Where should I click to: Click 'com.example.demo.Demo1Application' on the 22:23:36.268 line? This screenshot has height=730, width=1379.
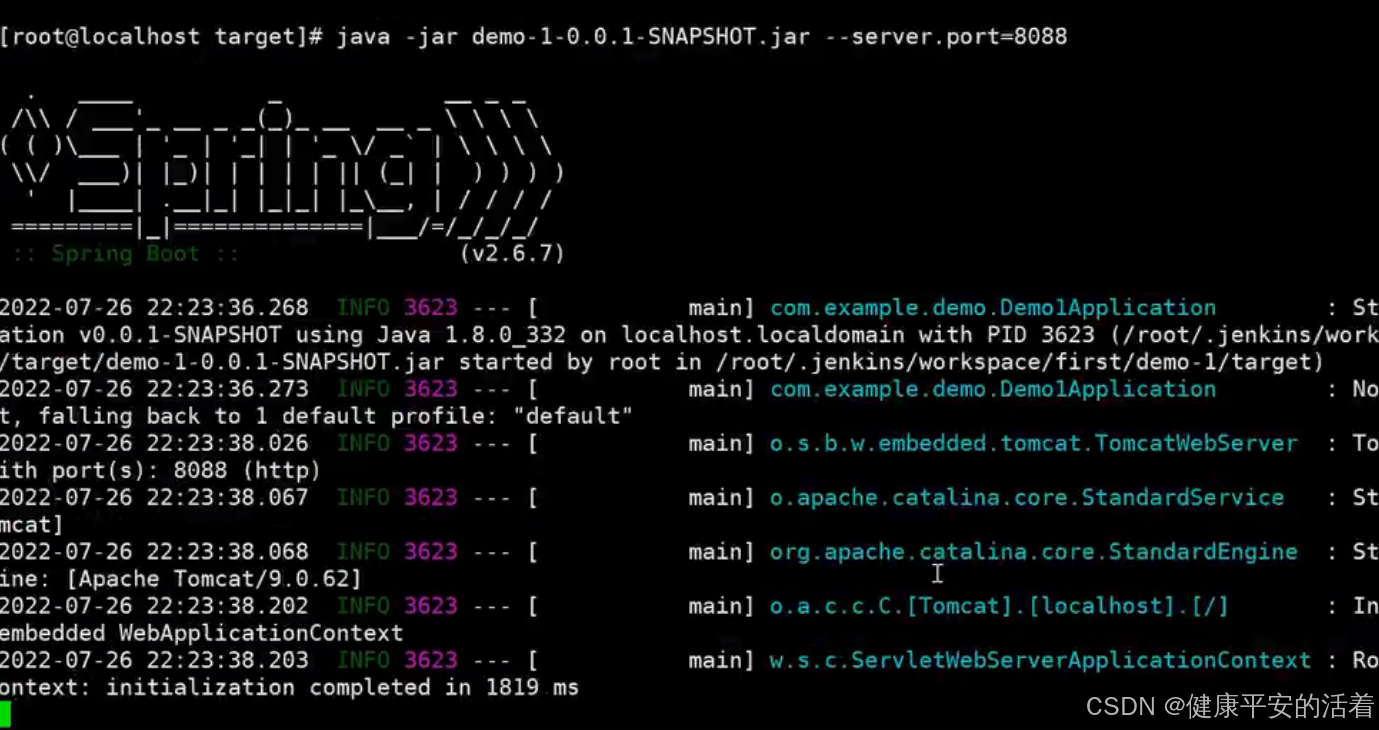pos(993,308)
